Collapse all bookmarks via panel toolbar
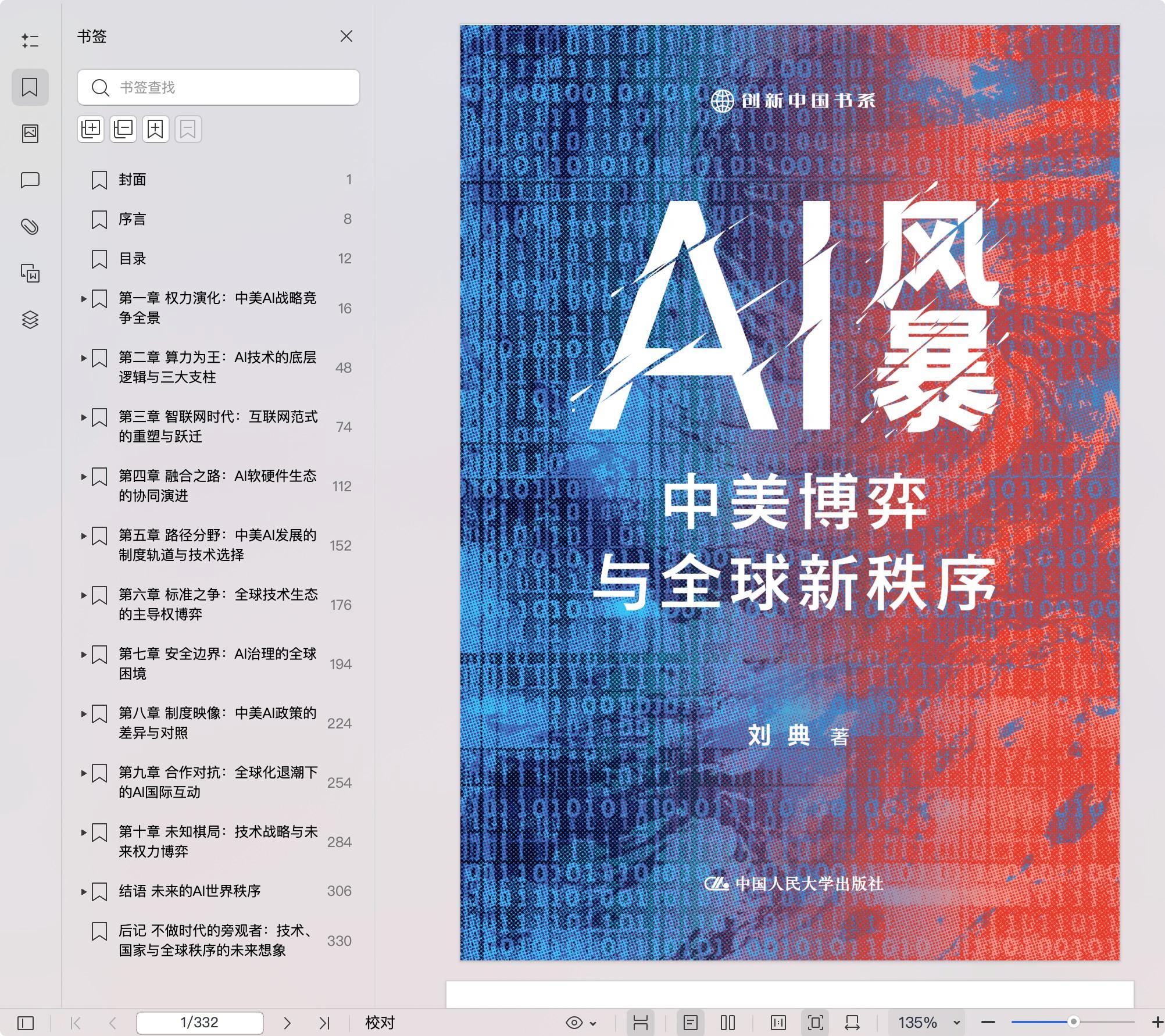This screenshot has width=1165, height=1036. (x=123, y=129)
